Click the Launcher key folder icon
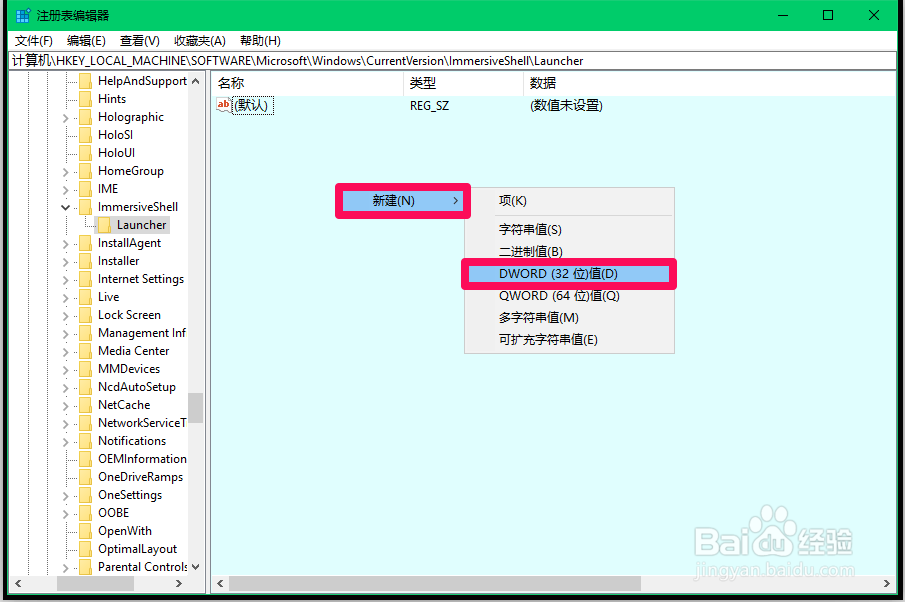 click(102, 224)
